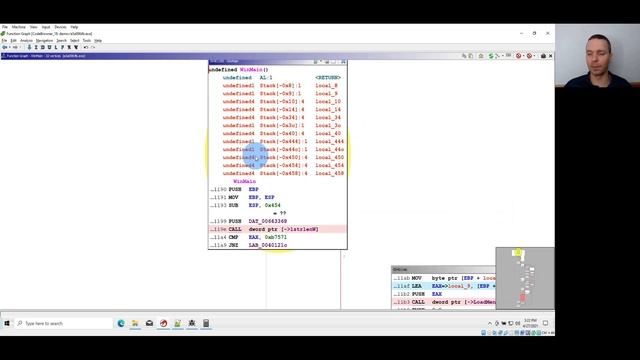Open Ghidra Edit menu
The width and height of the screenshot is (640, 360).
click(x=13, y=41)
